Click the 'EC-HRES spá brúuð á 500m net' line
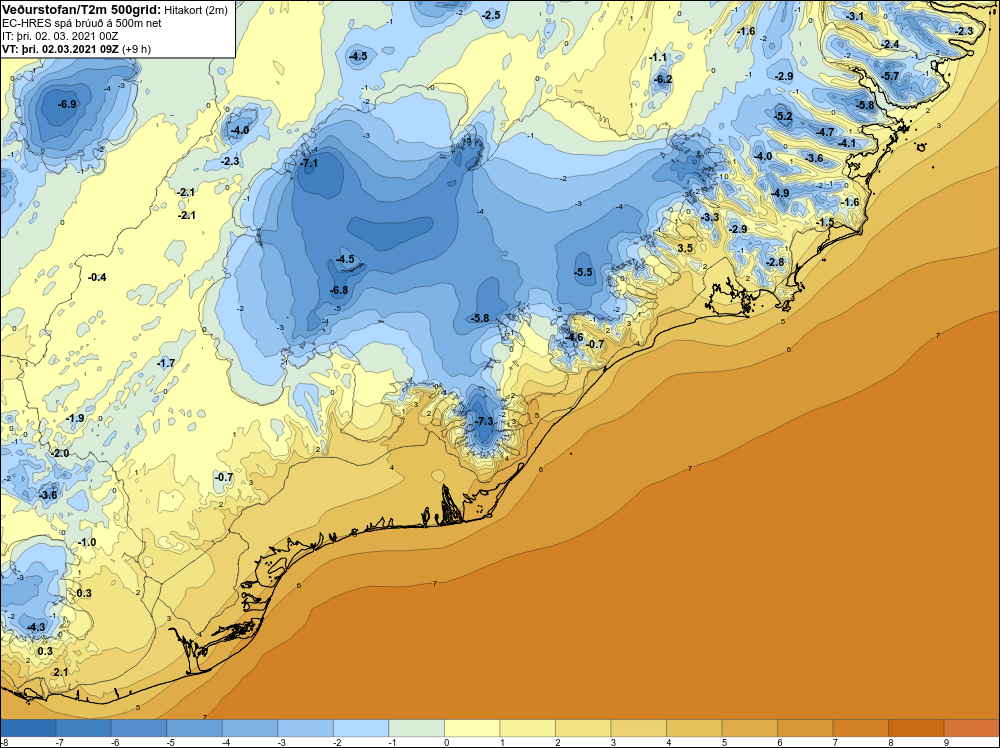1000x748 pixels. pos(82,23)
